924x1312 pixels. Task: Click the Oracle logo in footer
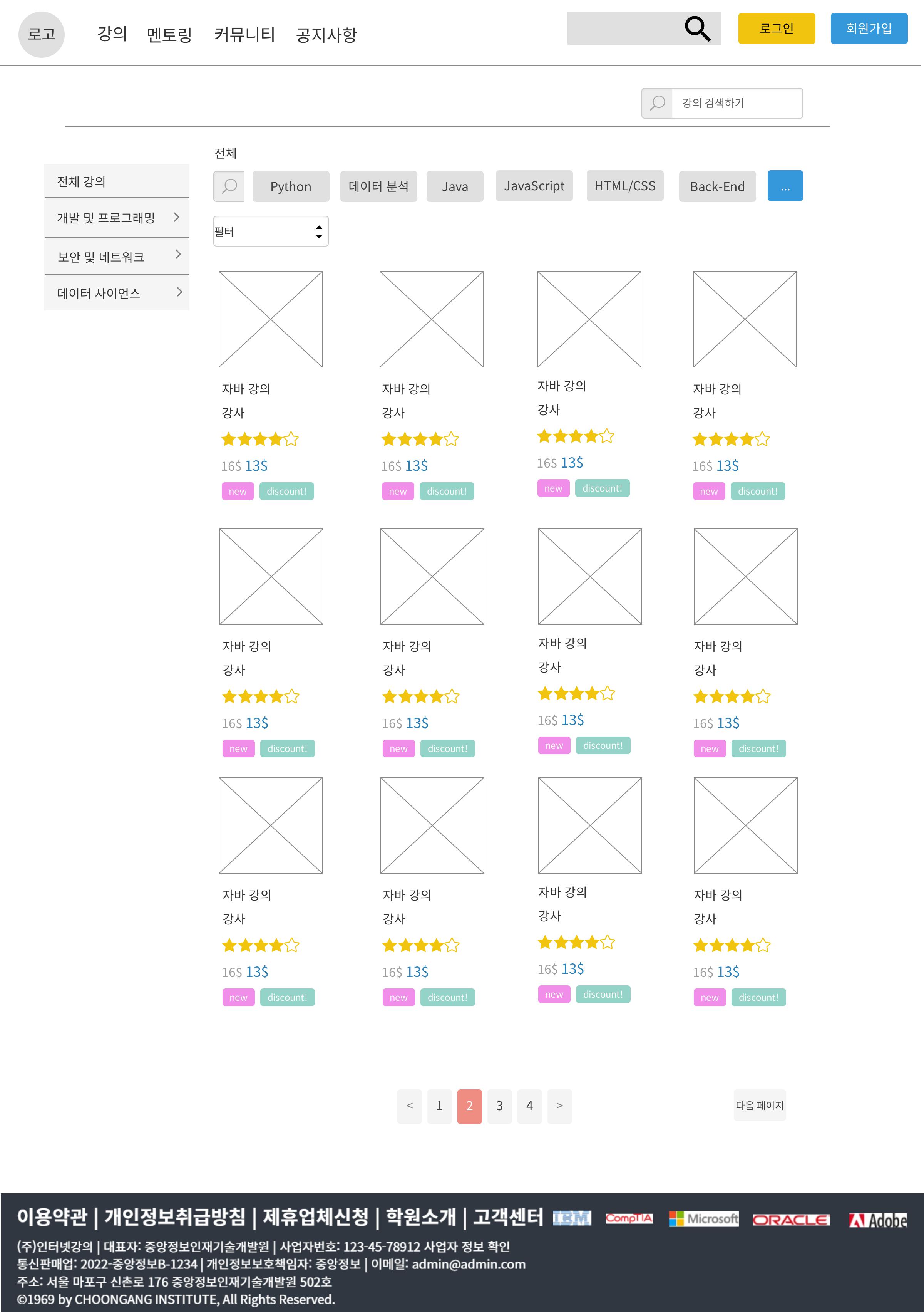[x=791, y=1220]
